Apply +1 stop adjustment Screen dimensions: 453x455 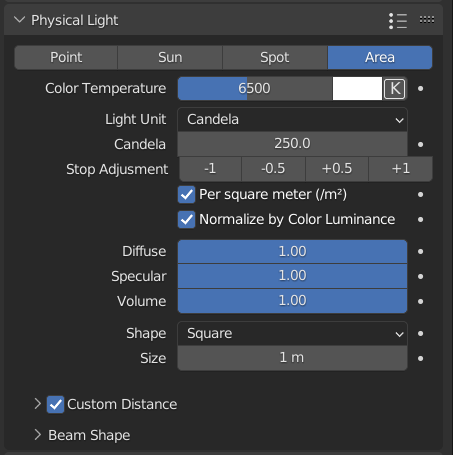[x=401, y=169]
